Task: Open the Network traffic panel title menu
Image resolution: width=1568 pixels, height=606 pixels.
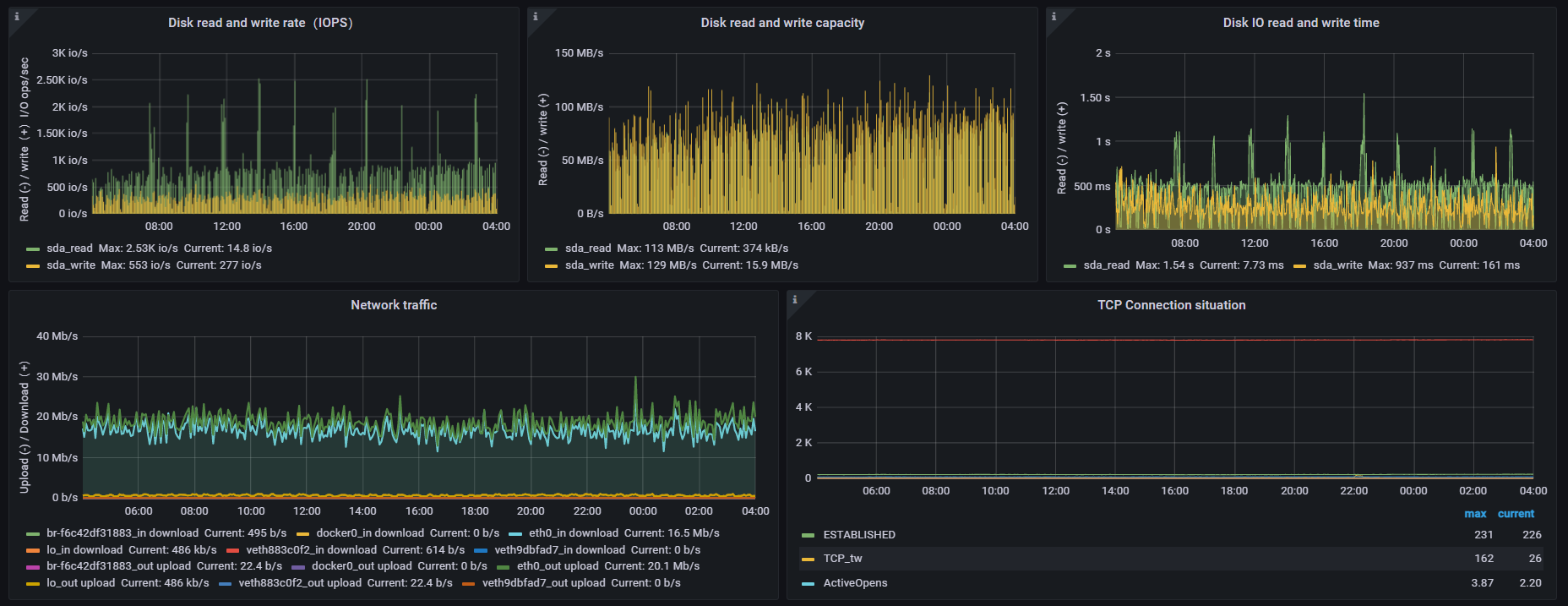Action: click(x=394, y=305)
